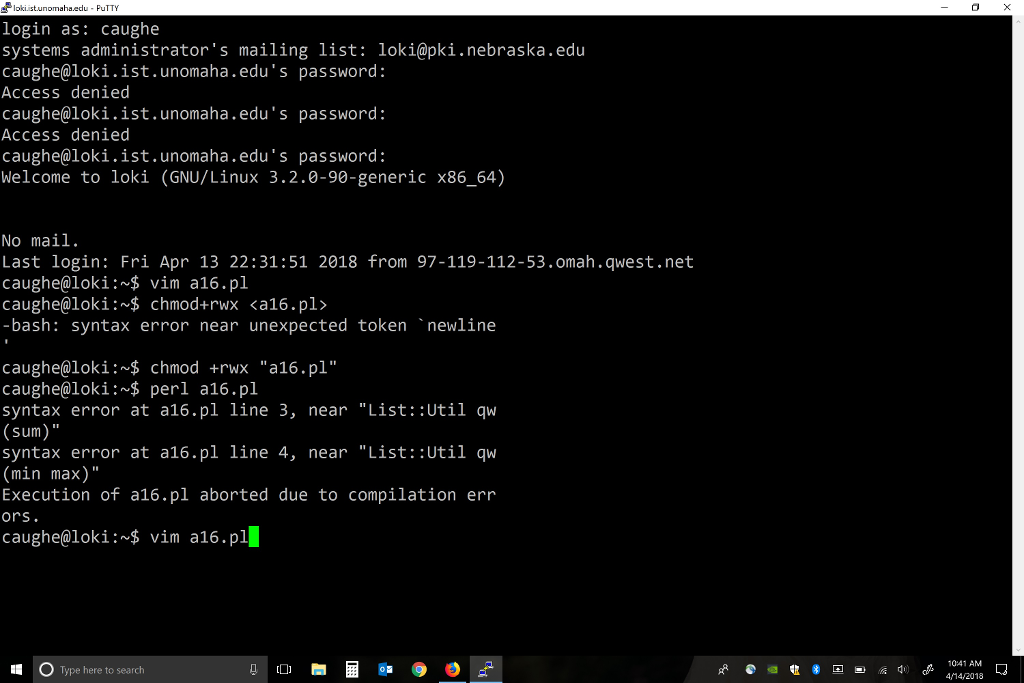Click the '(sum)"' output line

[x=31, y=432]
